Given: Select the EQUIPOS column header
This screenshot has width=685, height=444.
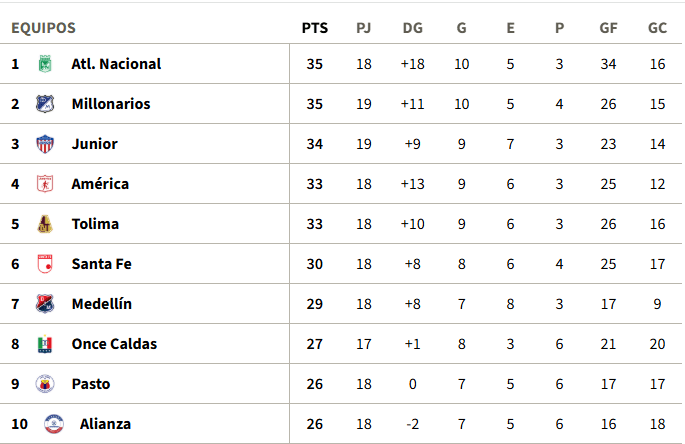Looking at the screenshot, I should tap(43, 28).
